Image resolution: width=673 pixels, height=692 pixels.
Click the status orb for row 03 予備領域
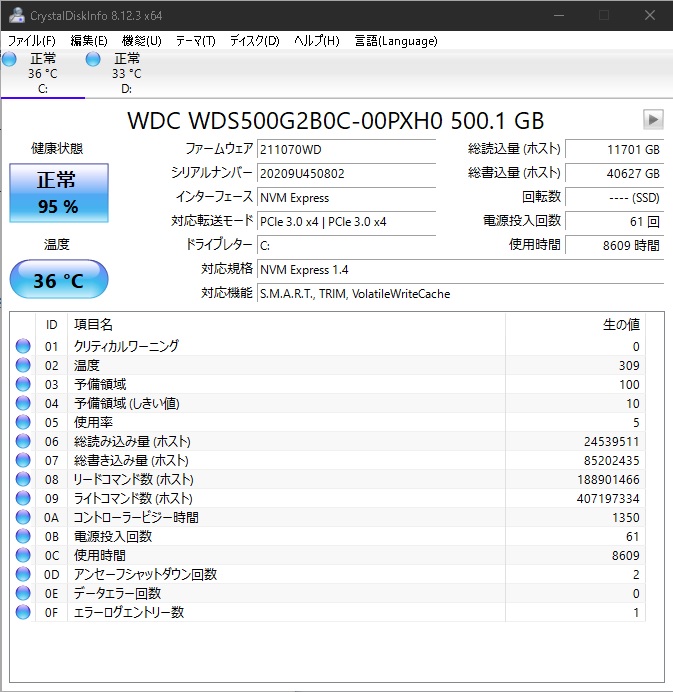click(x=23, y=384)
